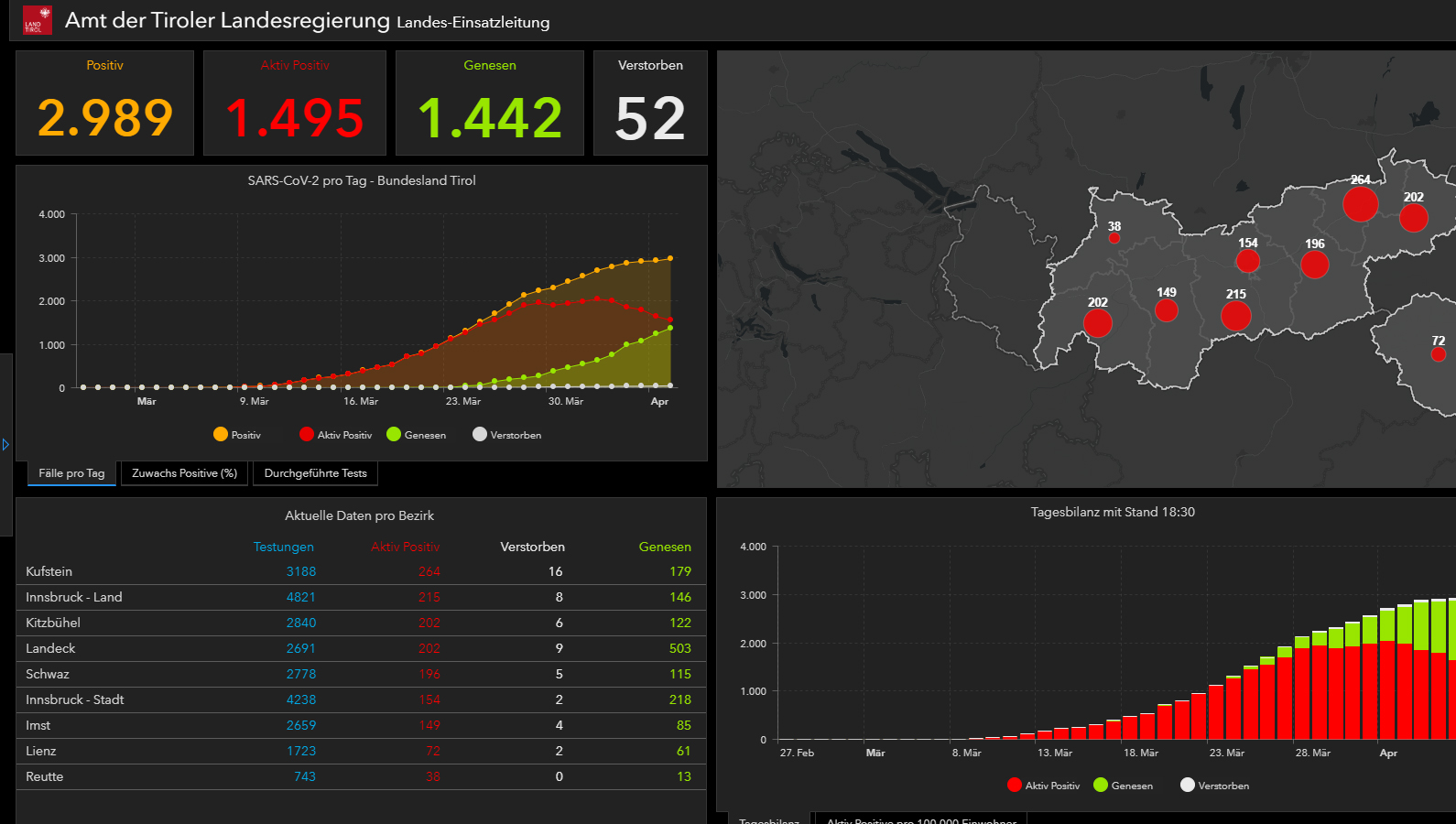Toggle the Verstorben series in line chart legend
Screen dimensions: 1456x824
(x=506, y=435)
